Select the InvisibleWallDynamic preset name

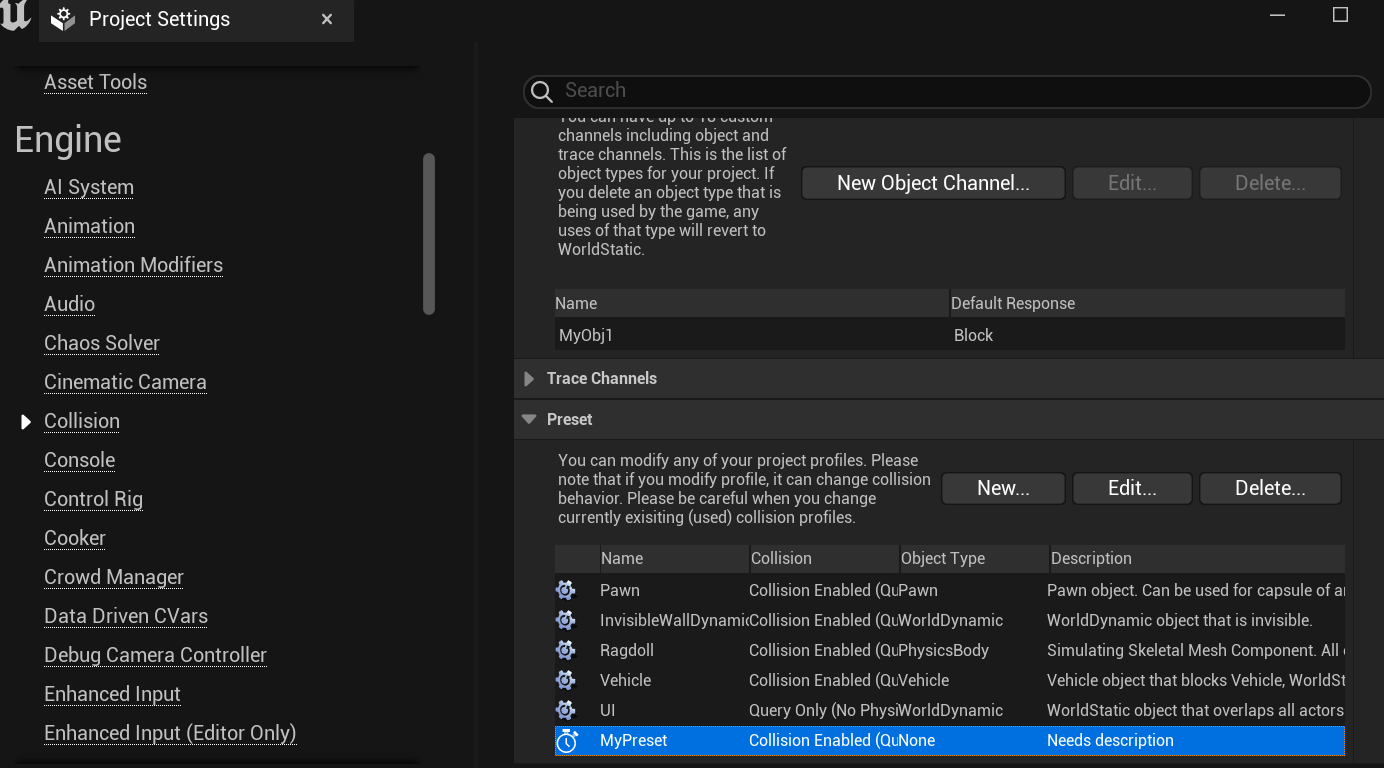pyautogui.click(x=674, y=620)
